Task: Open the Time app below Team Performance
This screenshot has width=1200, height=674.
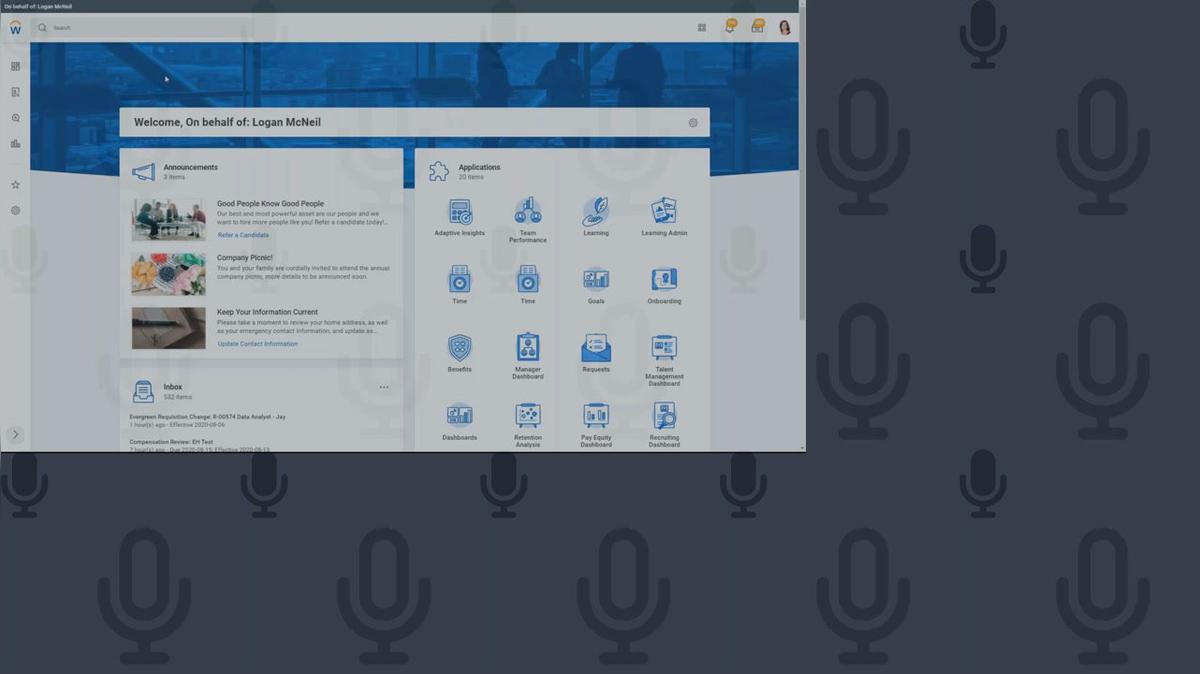Action: point(528,280)
